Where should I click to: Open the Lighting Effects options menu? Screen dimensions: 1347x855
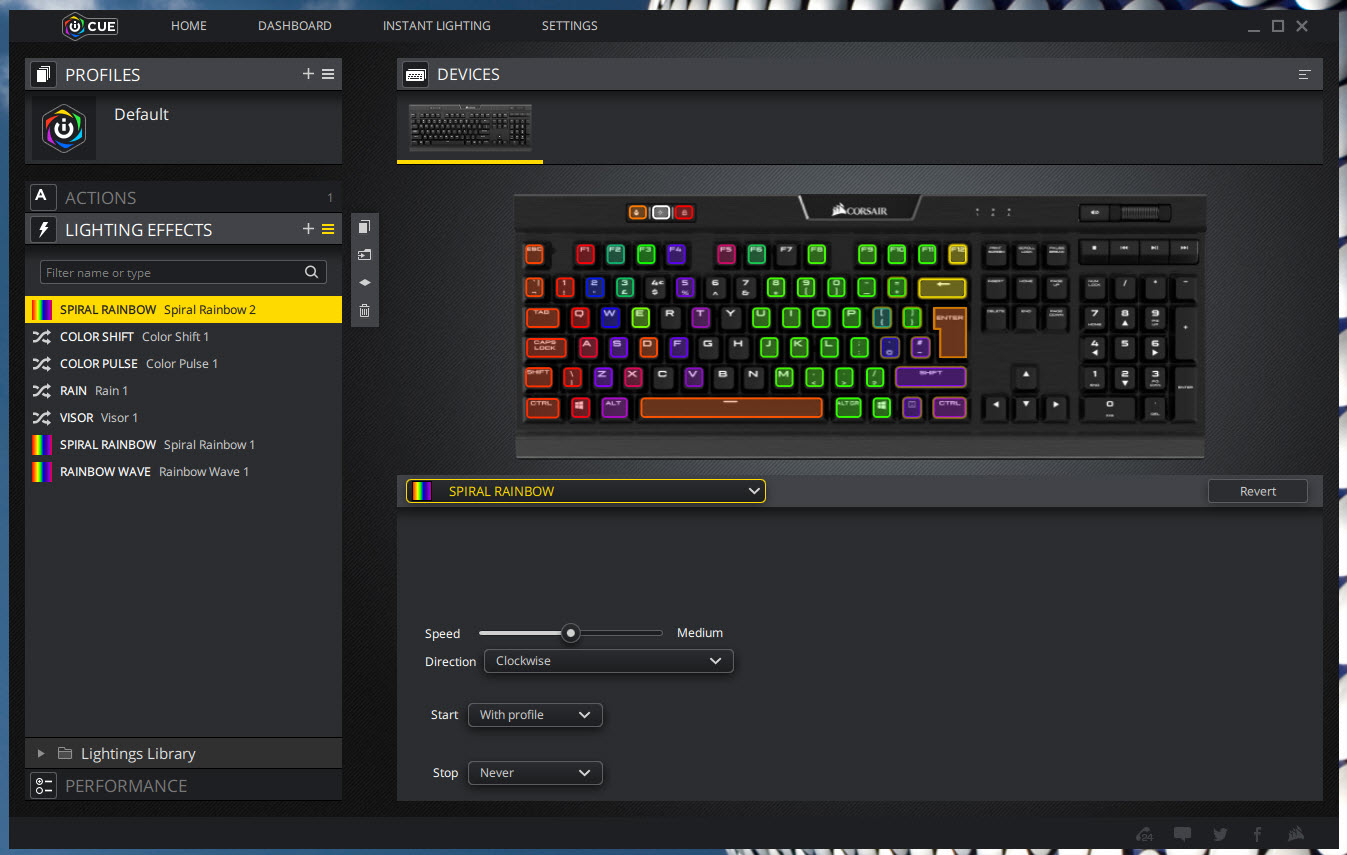[x=328, y=229]
